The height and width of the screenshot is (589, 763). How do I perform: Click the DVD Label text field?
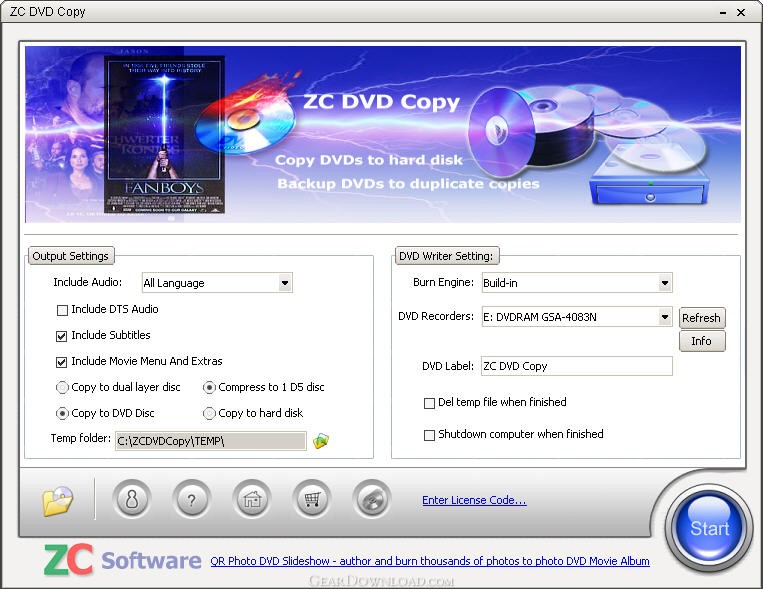(577, 366)
